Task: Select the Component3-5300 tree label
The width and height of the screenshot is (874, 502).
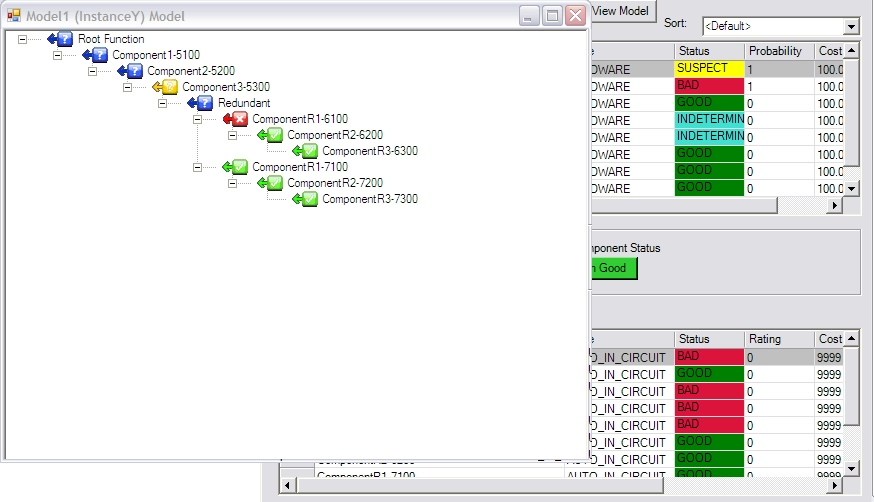Action: pyautogui.click(x=226, y=87)
